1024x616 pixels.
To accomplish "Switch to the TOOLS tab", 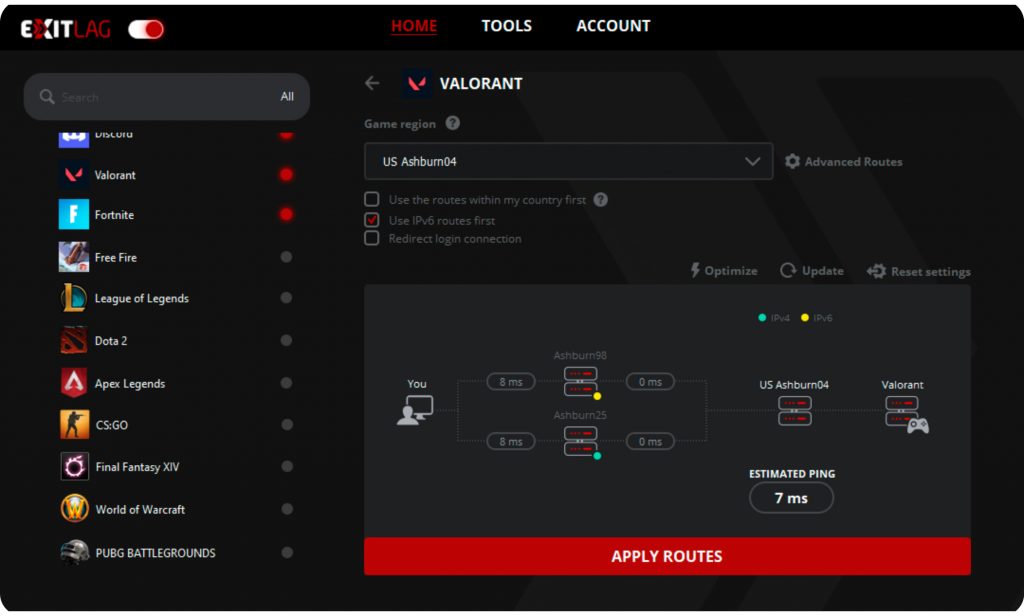I will (507, 25).
